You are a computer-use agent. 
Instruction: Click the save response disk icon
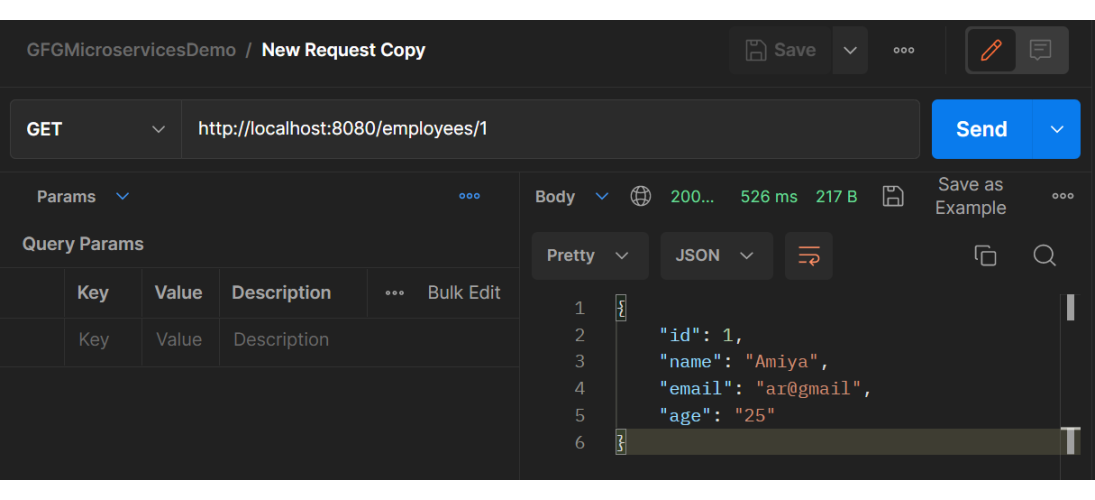click(893, 196)
